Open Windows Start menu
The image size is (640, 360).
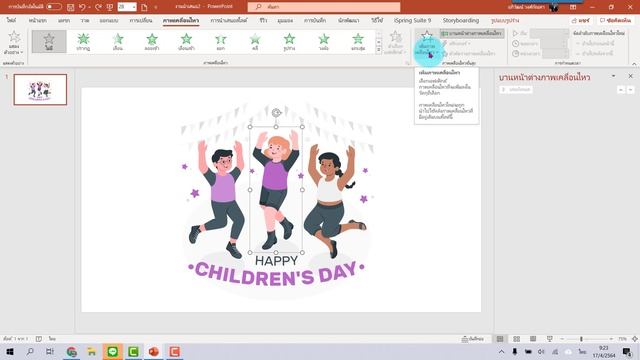click(10, 351)
